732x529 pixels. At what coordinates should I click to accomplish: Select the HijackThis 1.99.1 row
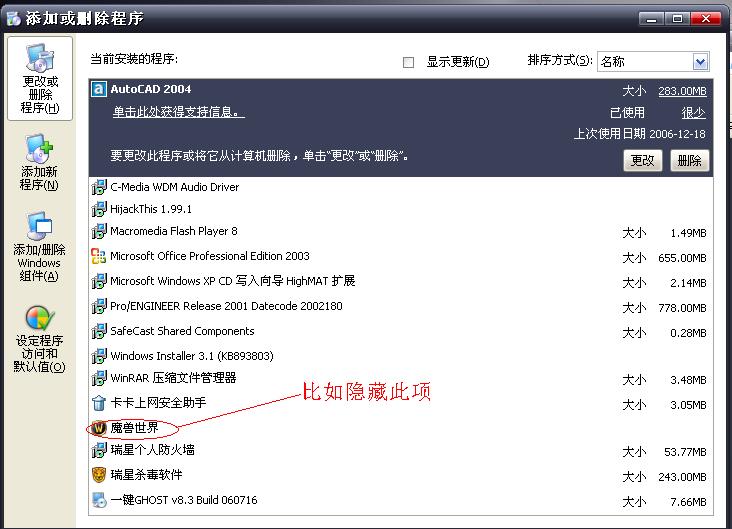tap(401, 209)
